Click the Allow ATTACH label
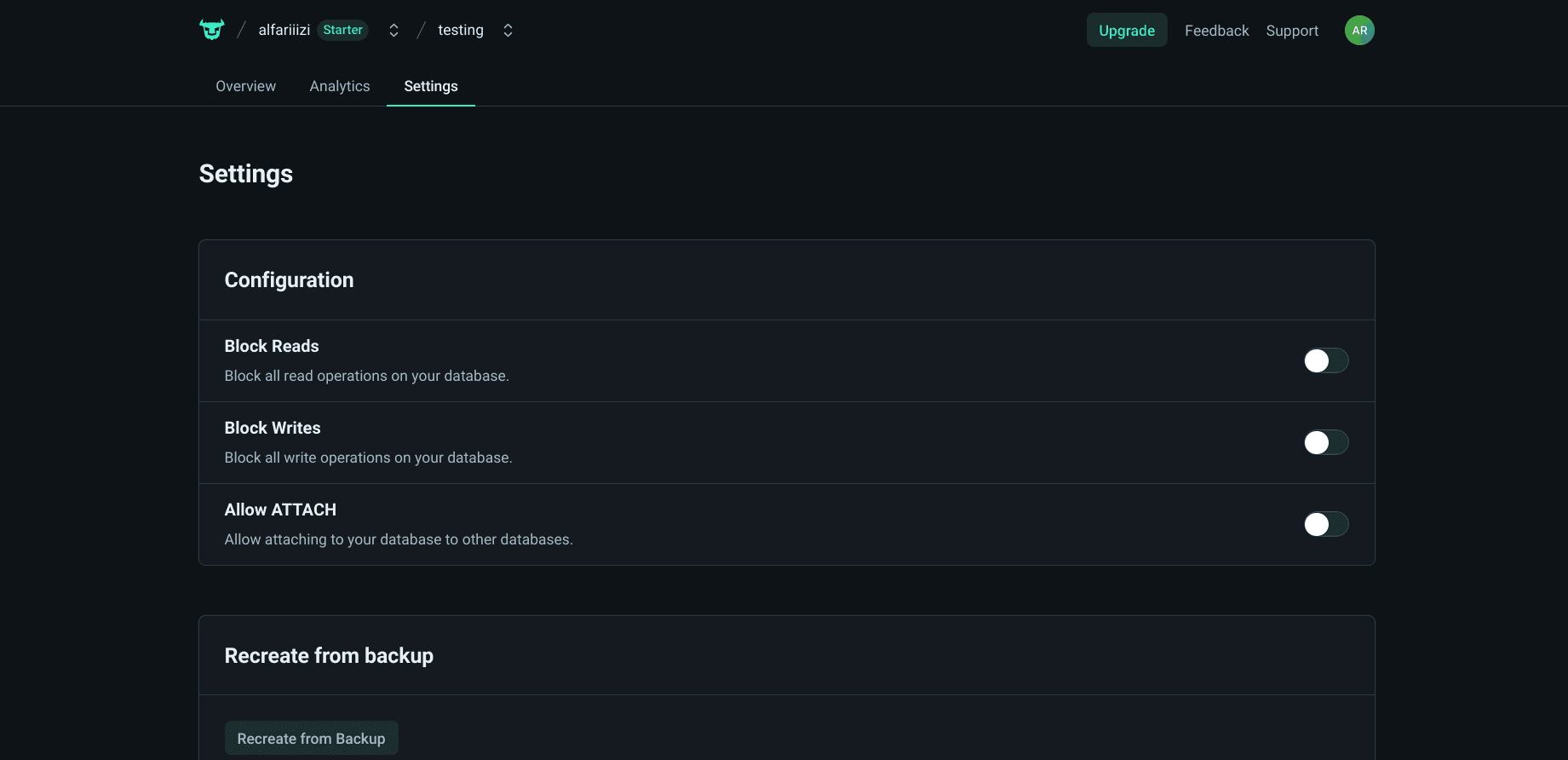Image resolution: width=1568 pixels, height=760 pixels. [x=280, y=510]
